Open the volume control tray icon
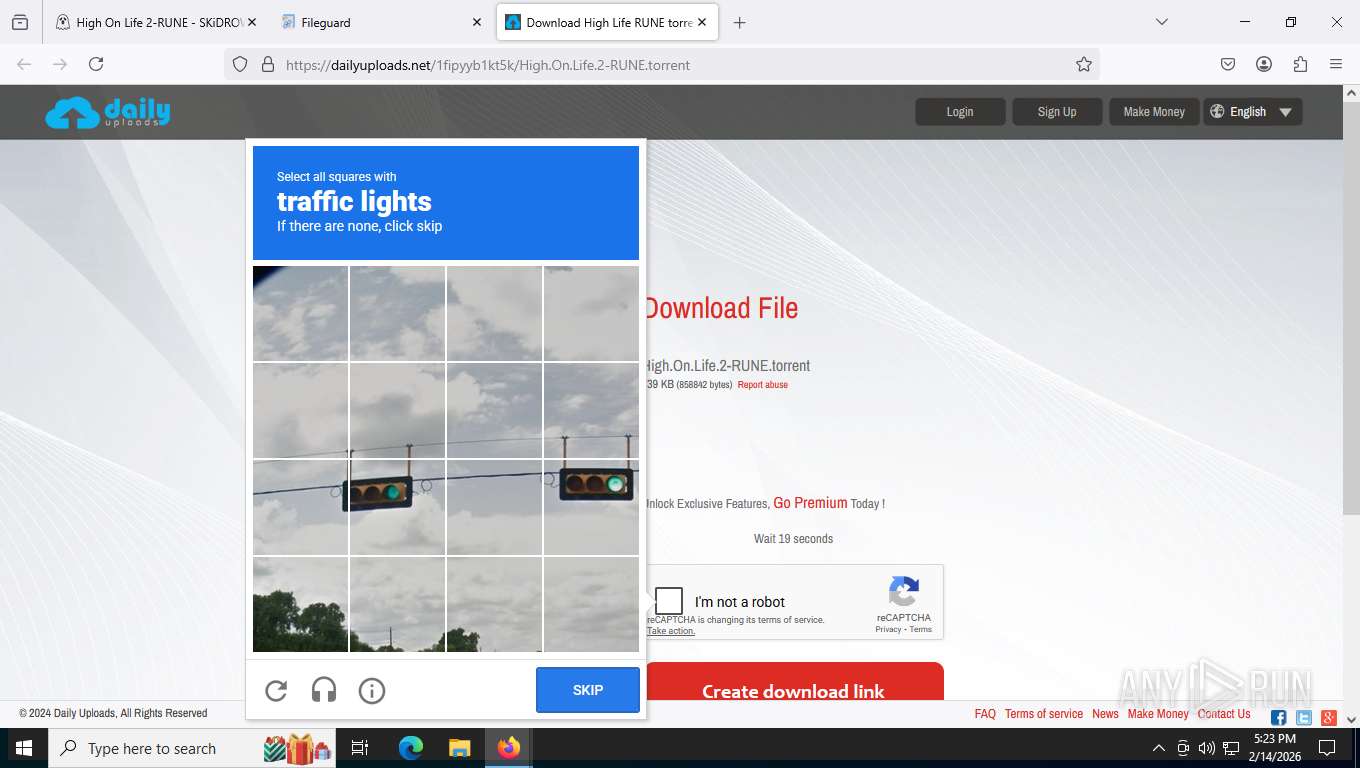The image size is (1360, 768). click(x=1206, y=748)
